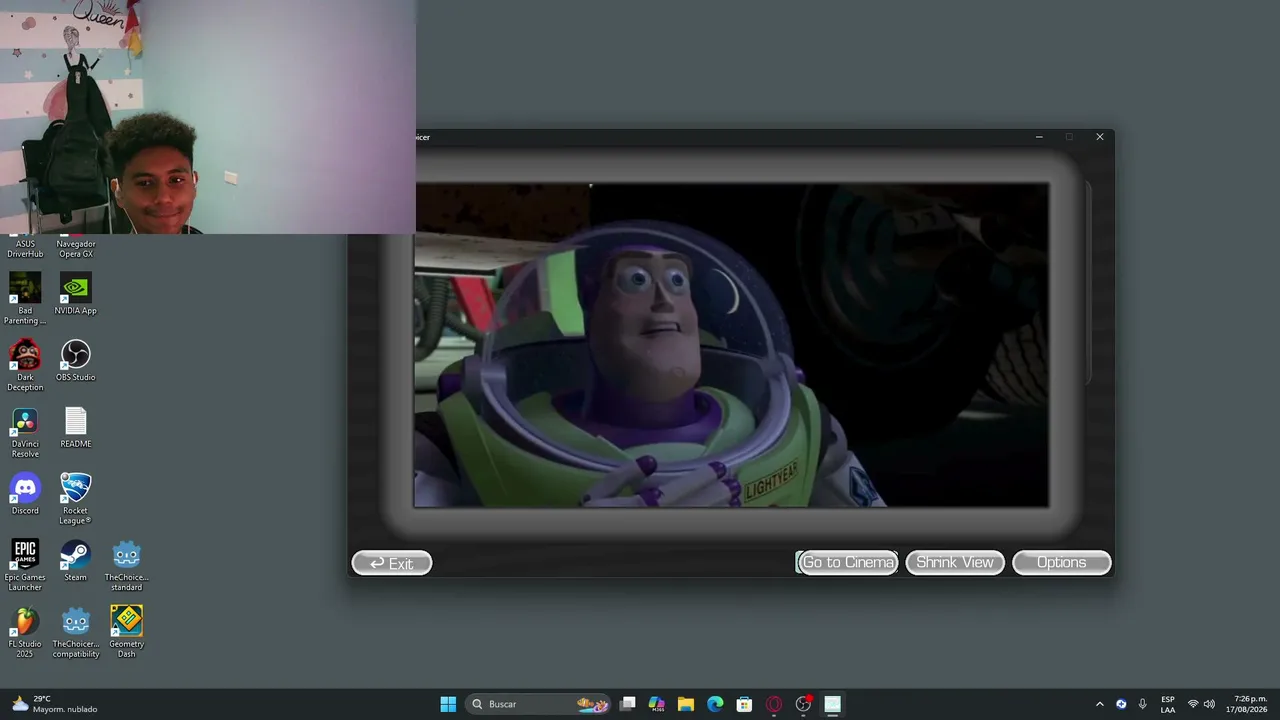The image size is (1280, 720).
Task: Open the Bad Parenting desktop shortcut
Action: tap(25, 298)
